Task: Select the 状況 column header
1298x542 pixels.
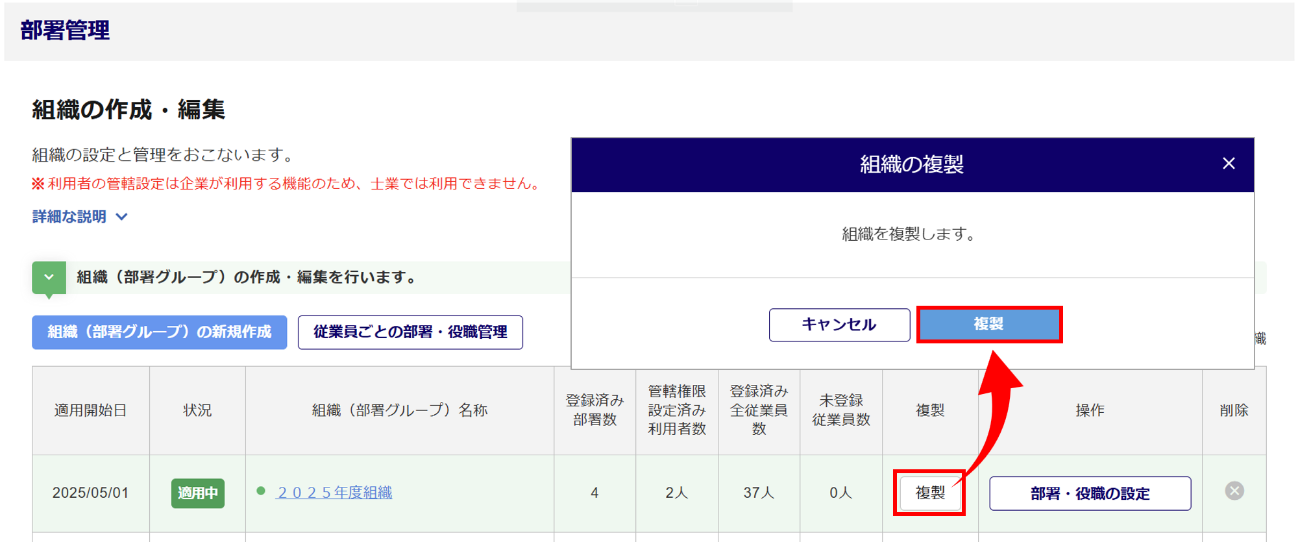Action: 197,411
